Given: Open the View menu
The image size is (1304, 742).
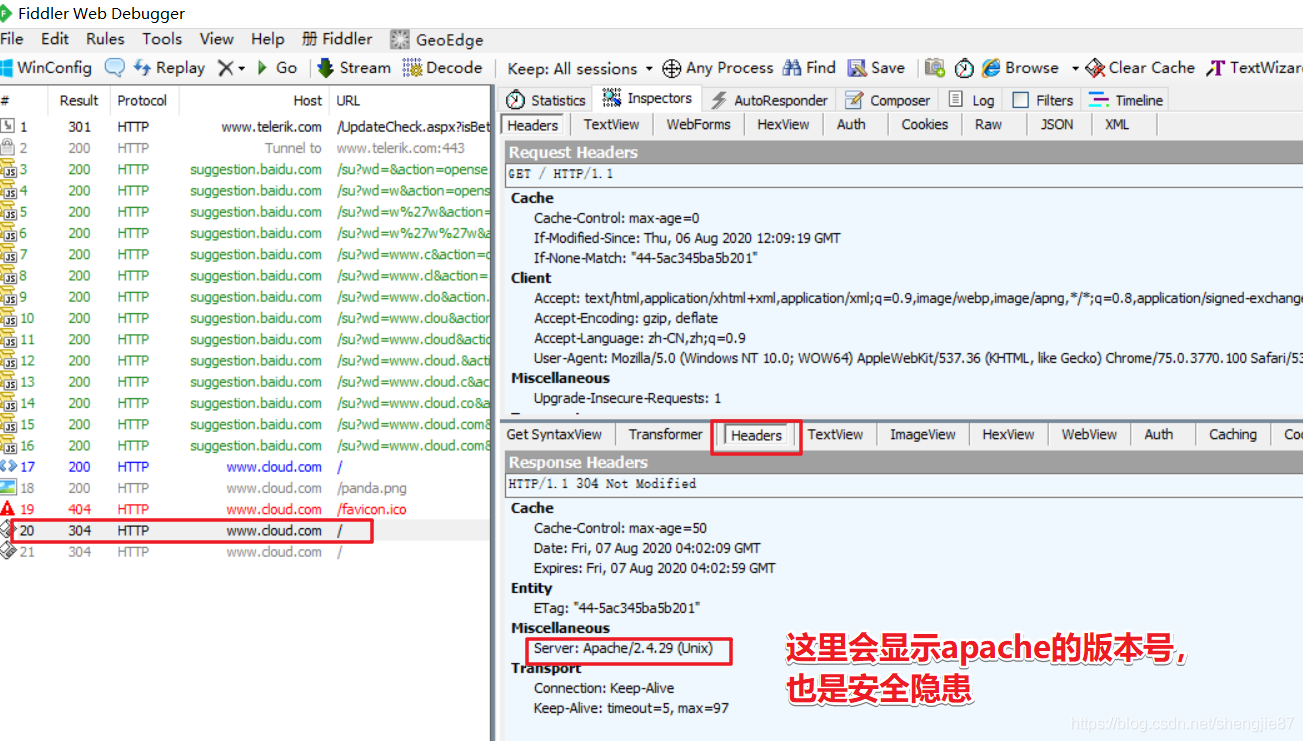Looking at the screenshot, I should [x=217, y=39].
